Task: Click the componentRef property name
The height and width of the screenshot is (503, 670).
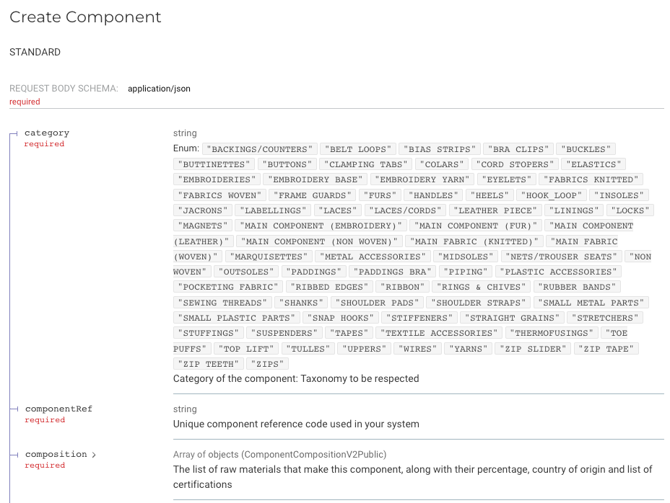Action: pos(59,409)
